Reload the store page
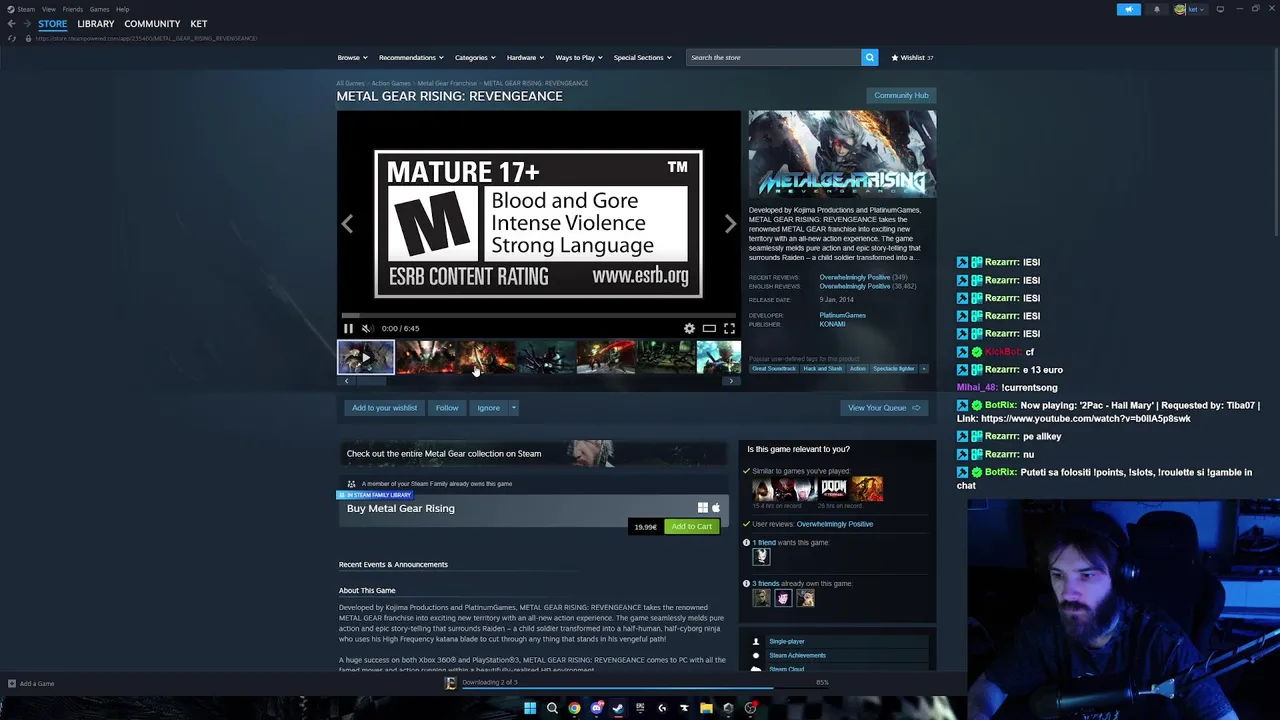Viewport: 1280px width, 720px height. [12, 38]
